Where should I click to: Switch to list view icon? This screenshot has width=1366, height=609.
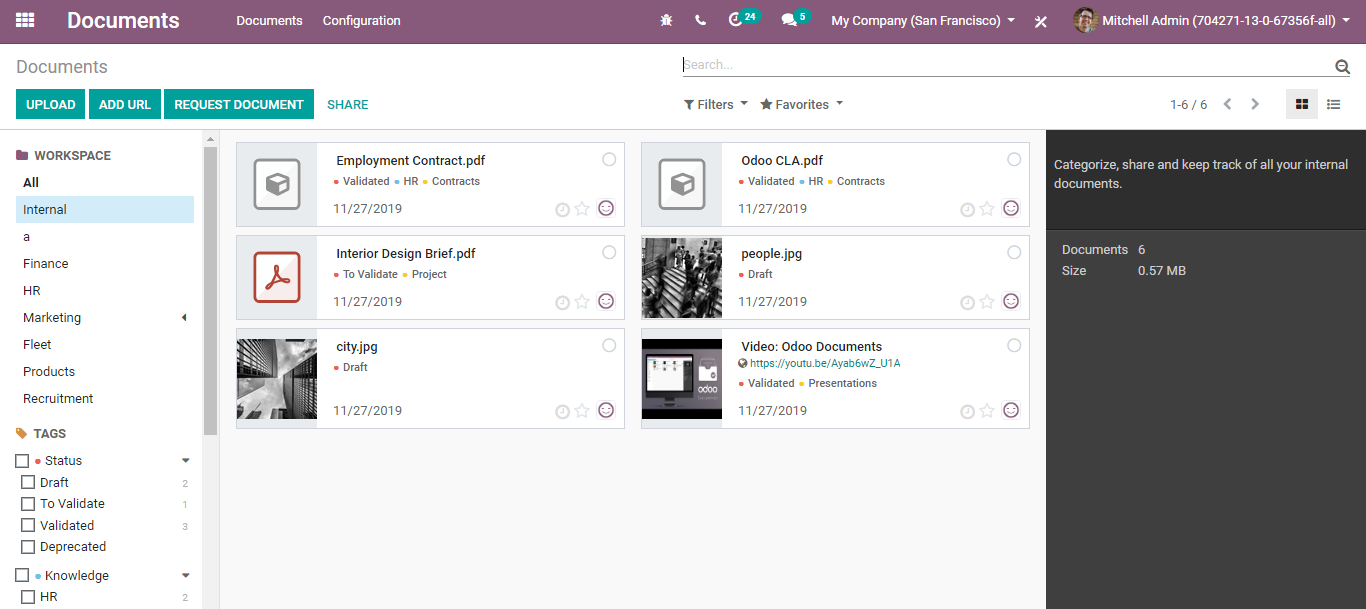point(1334,104)
